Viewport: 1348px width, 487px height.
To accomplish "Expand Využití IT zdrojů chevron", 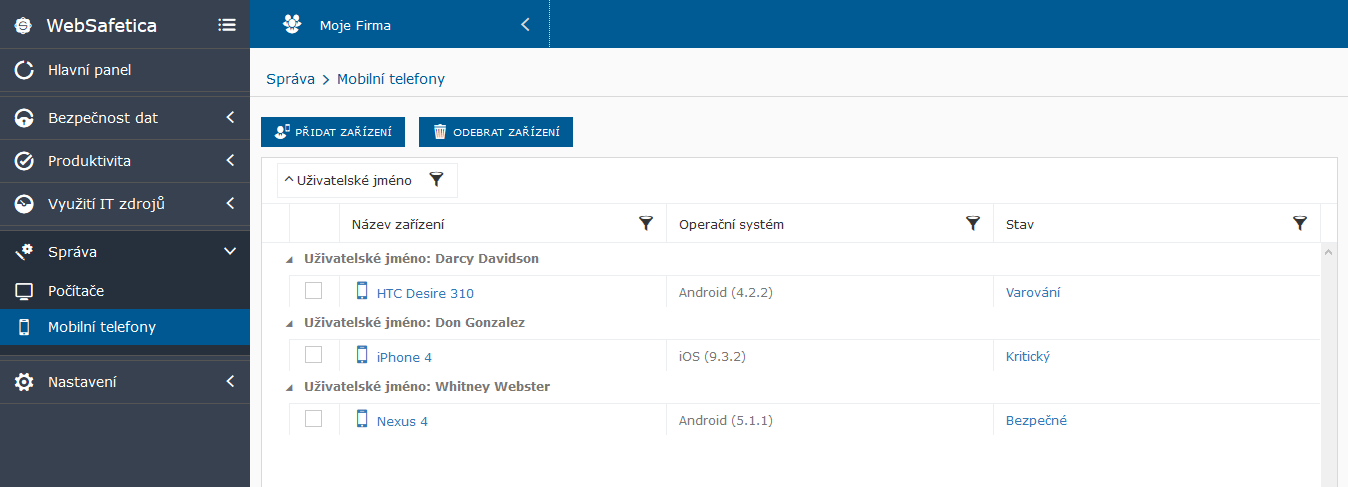I will pos(230,204).
